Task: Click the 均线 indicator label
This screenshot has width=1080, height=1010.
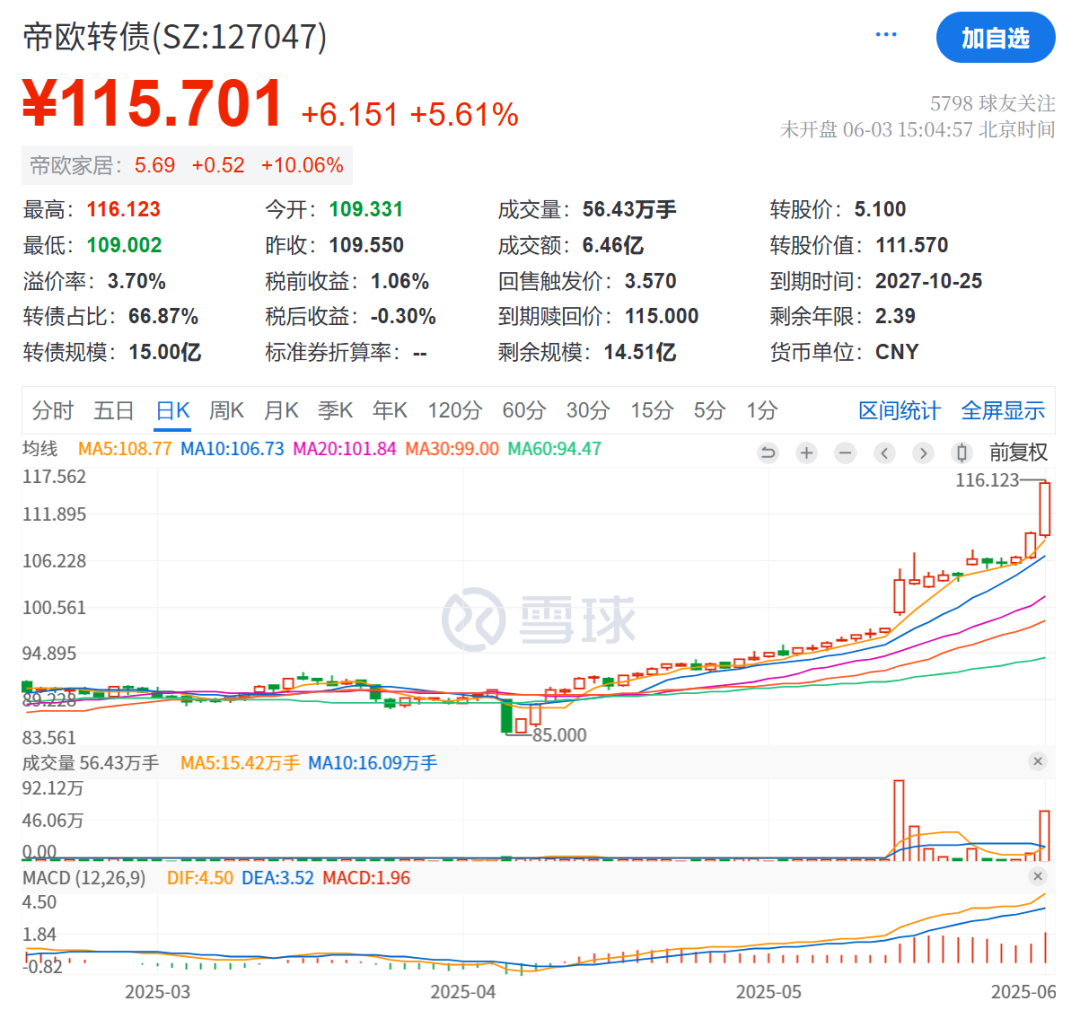Action: [x=40, y=449]
